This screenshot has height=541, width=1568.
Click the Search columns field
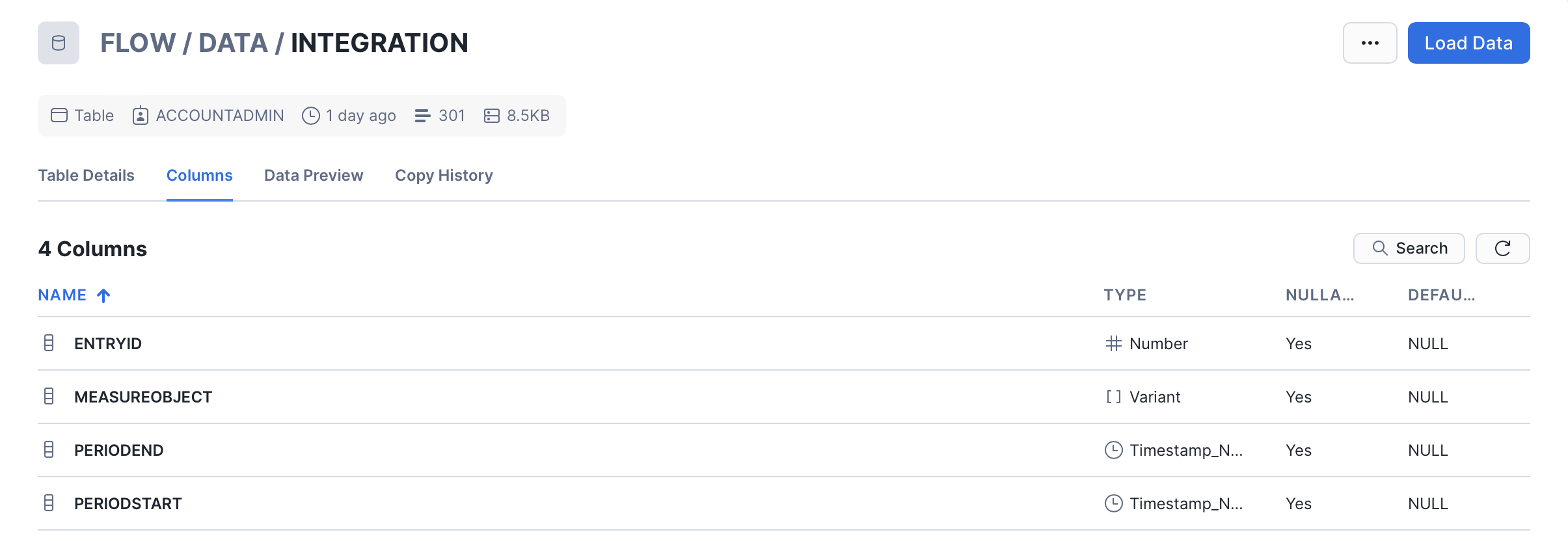tap(1409, 248)
